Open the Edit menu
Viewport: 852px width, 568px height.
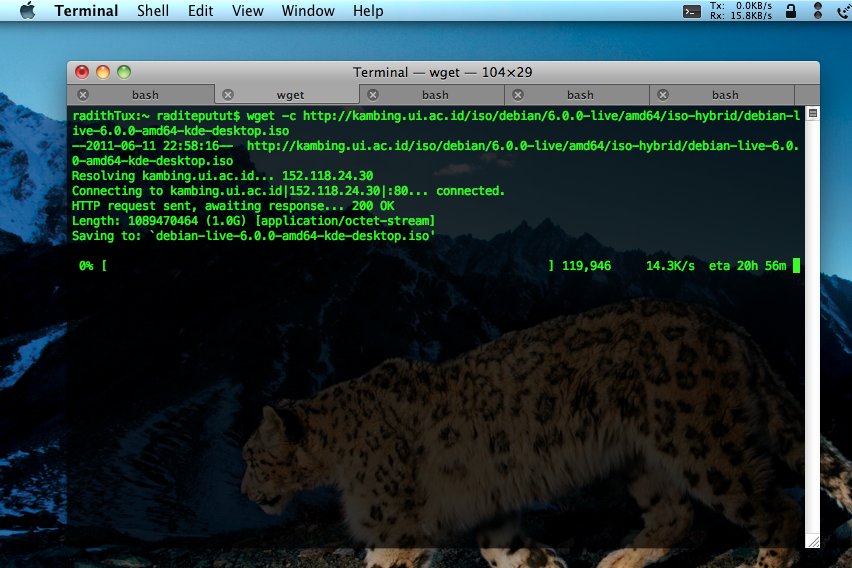(x=201, y=11)
